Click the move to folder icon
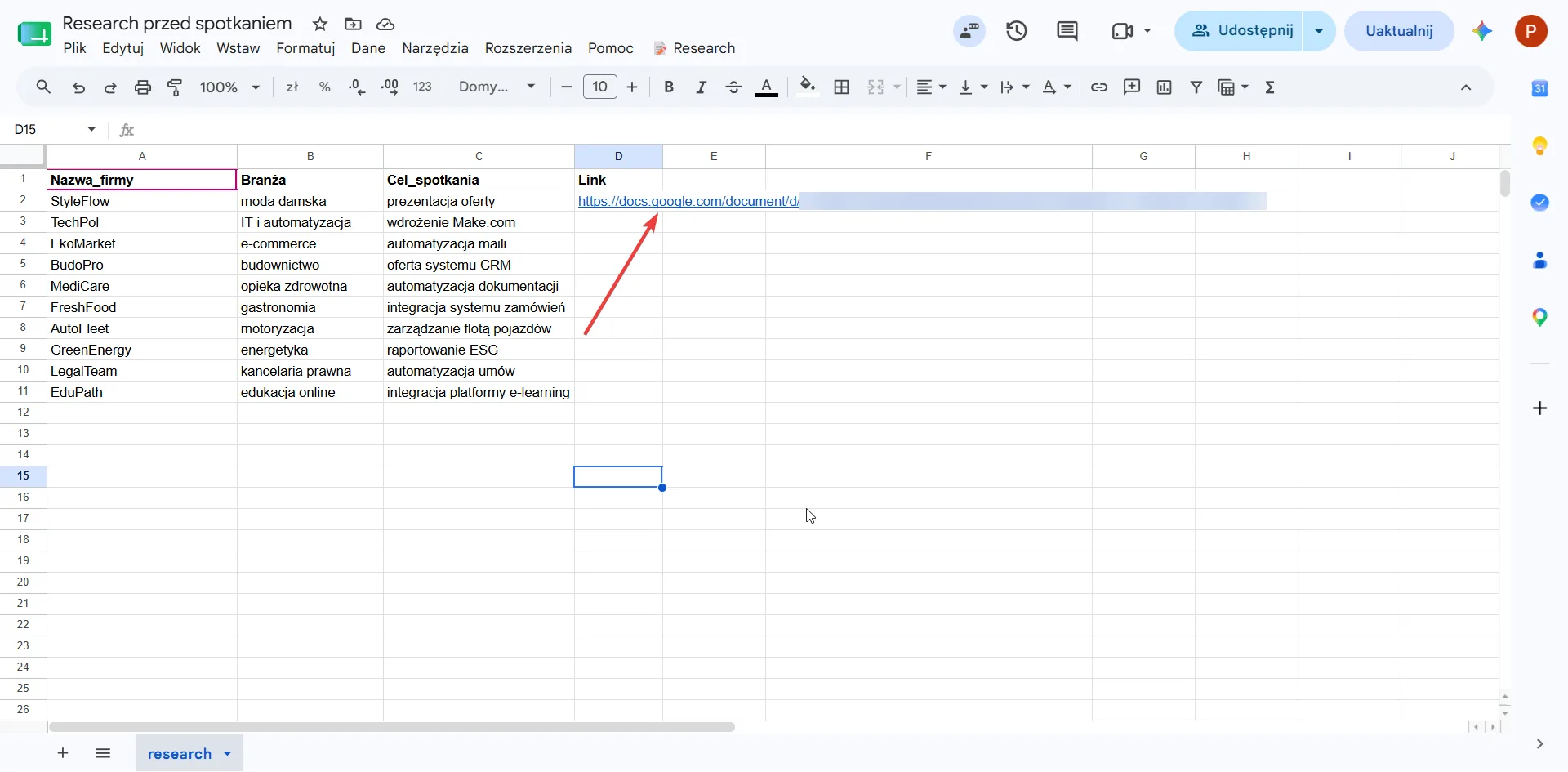 tap(353, 24)
